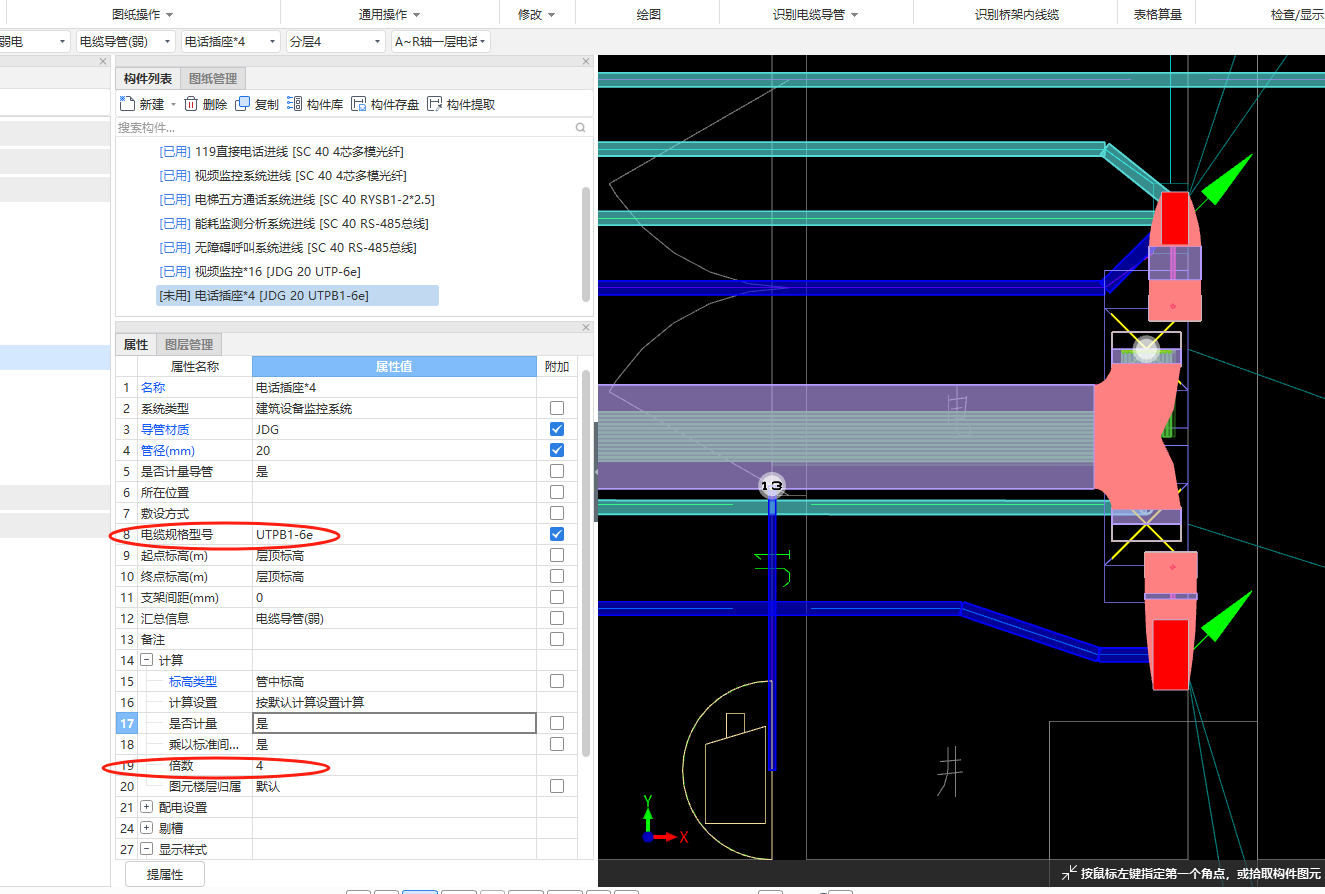The image size is (1325, 894).
Task: Open the 修改 ribbon group menu
Action: [x=536, y=15]
